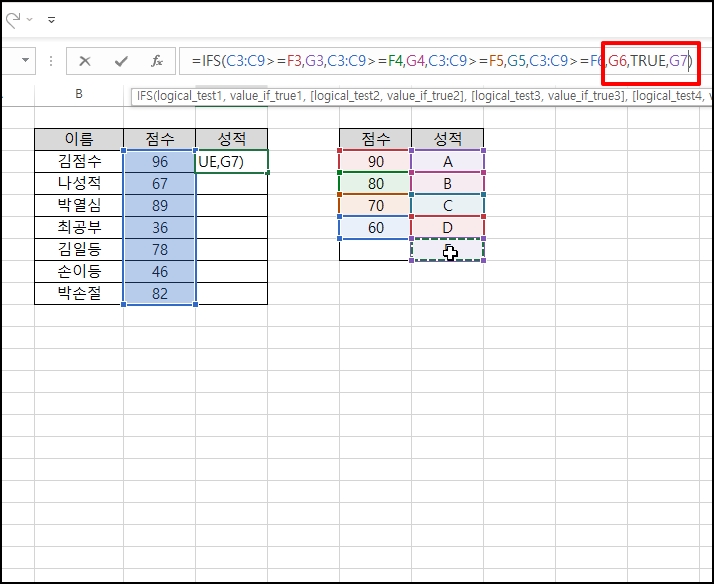Select the cell with 박손절
The width and height of the screenshot is (714, 584).
click(x=79, y=294)
